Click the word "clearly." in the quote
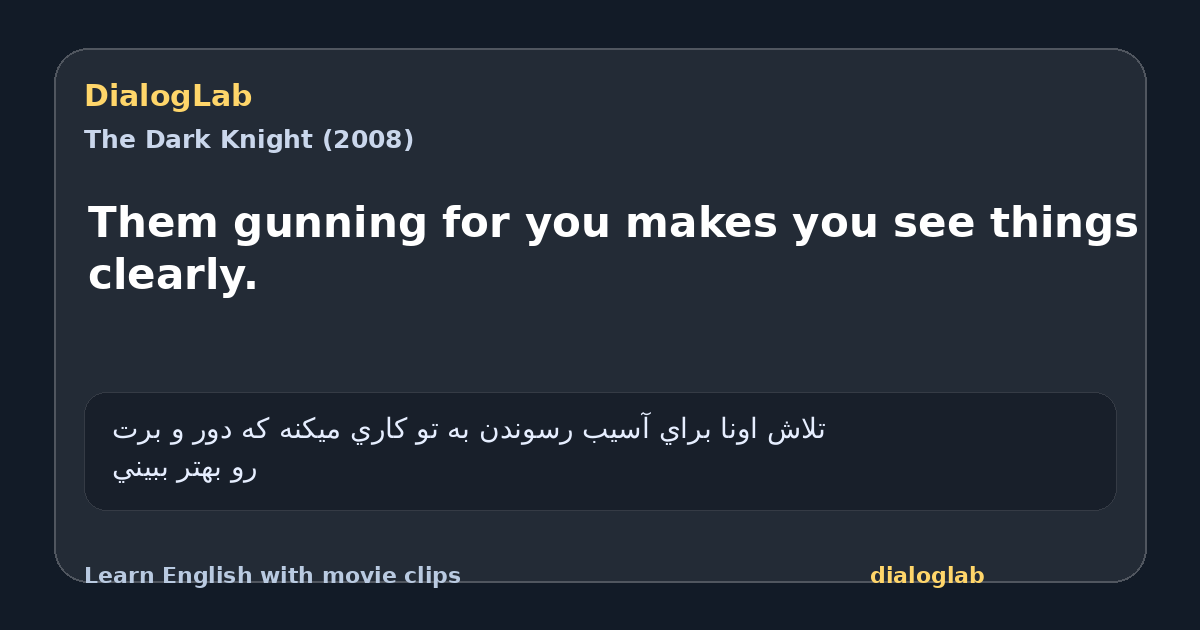This screenshot has width=1200, height=630. pos(173,275)
